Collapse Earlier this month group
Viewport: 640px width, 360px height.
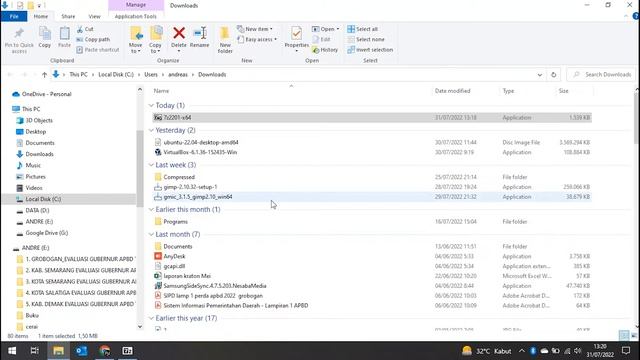point(151,210)
